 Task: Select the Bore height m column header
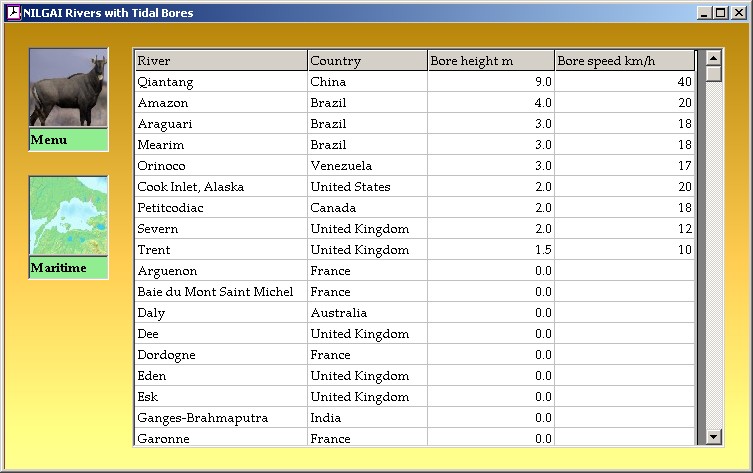490,61
